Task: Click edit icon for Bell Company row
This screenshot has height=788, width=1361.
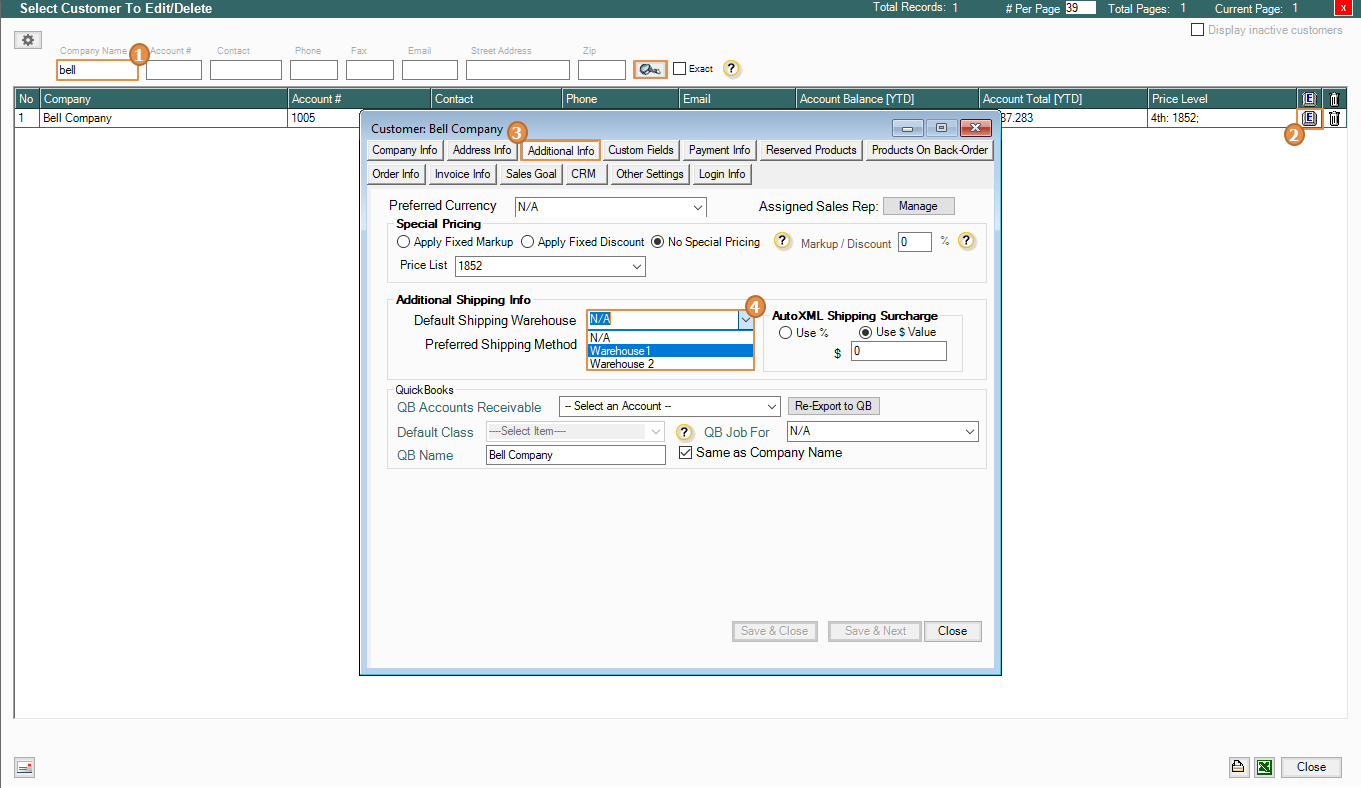Action: pyautogui.click(x=1309, y=118)
